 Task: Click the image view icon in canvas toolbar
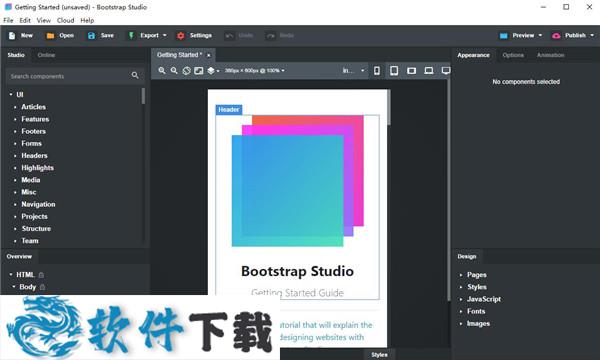[199, 71]
